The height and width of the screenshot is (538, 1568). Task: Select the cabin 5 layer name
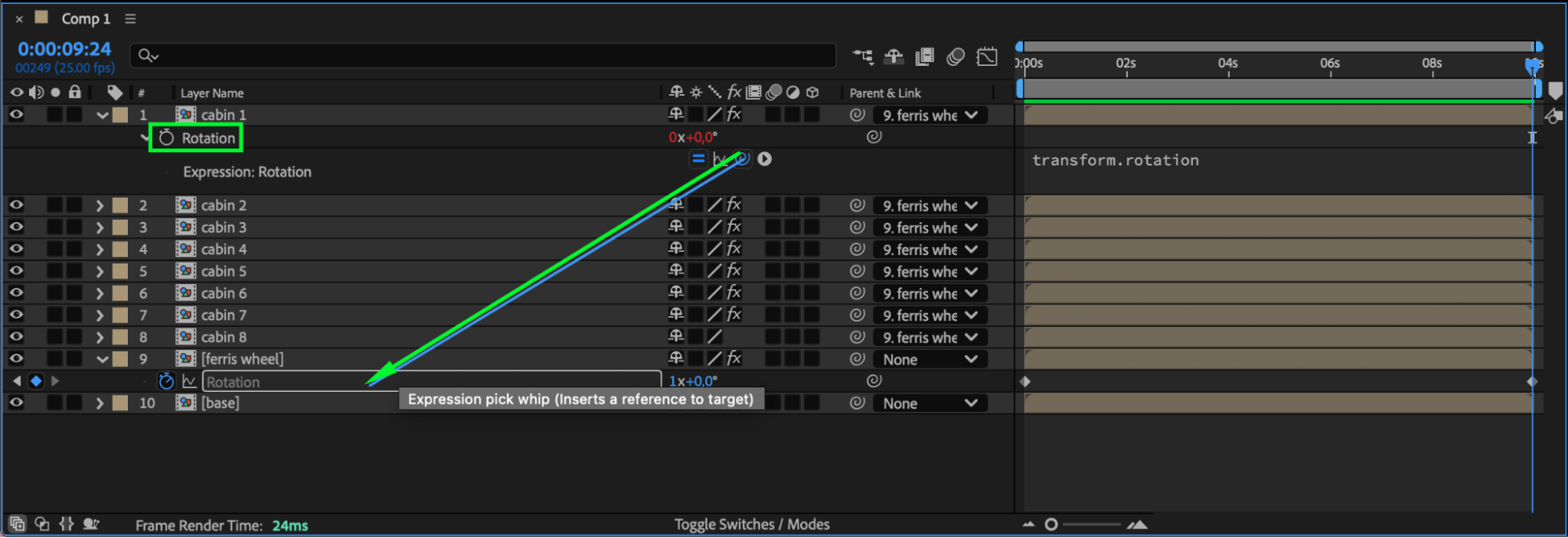pos(224,271)
